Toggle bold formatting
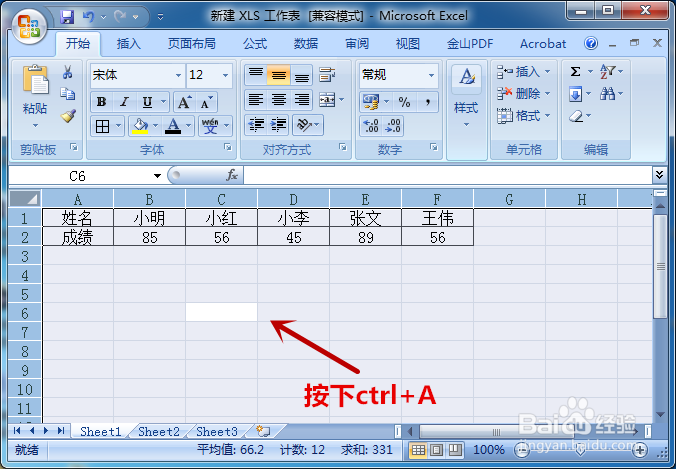Viewport: 676px width, 469px height. (x=102, y=102)
